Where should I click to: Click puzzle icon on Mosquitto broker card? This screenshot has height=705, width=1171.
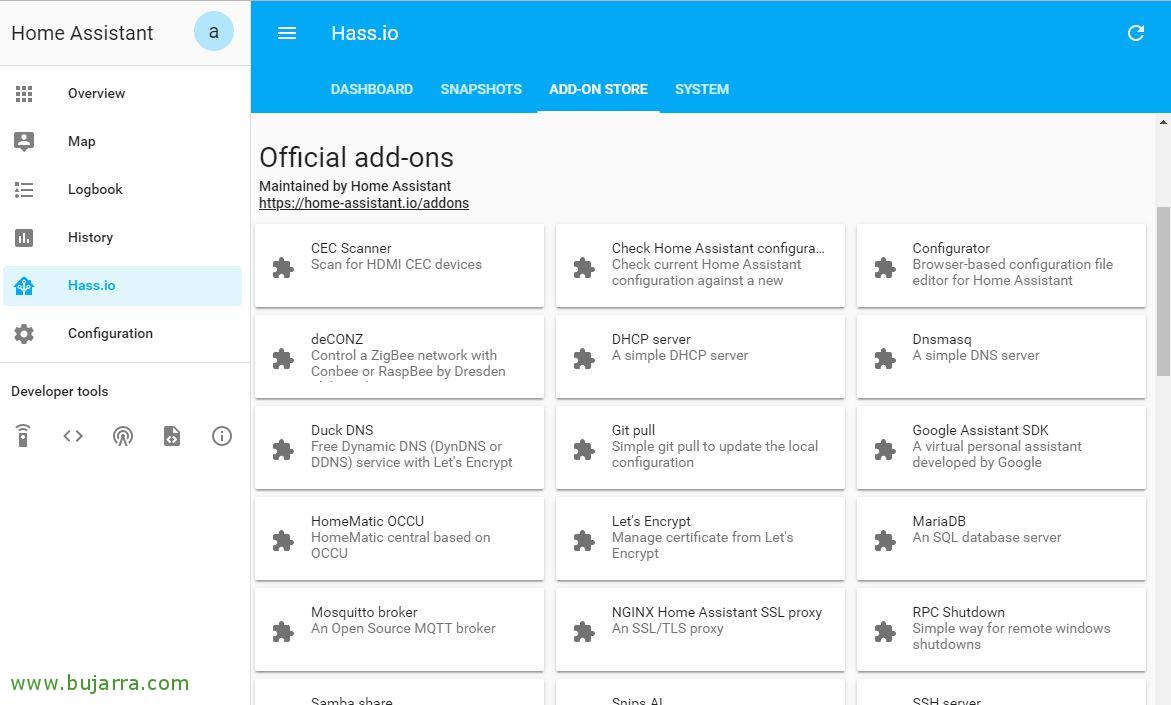pos(283,632)
